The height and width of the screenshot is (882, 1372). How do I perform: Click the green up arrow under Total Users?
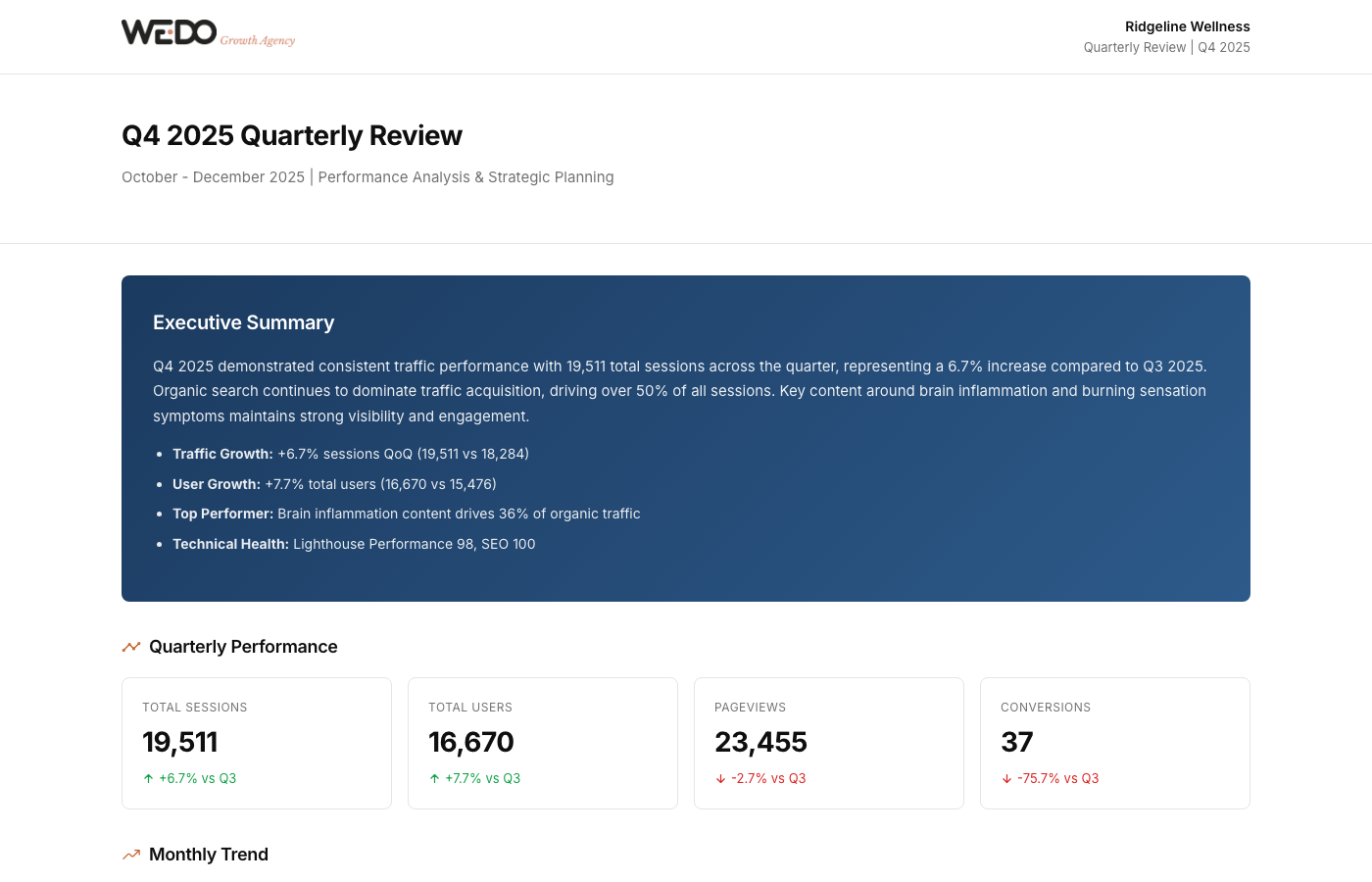(x=435, y=779)
